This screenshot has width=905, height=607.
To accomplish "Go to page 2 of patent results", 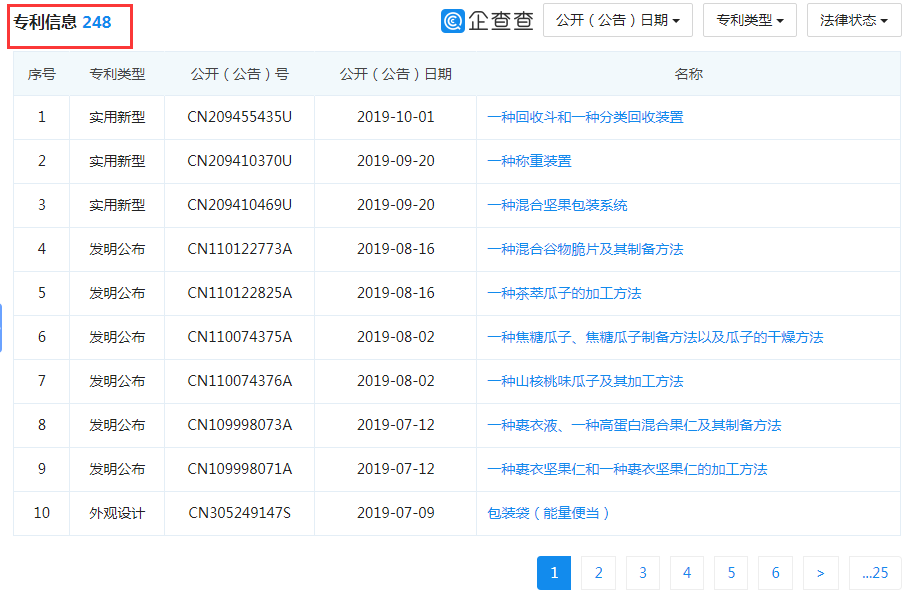I will [x=598, y=572].
